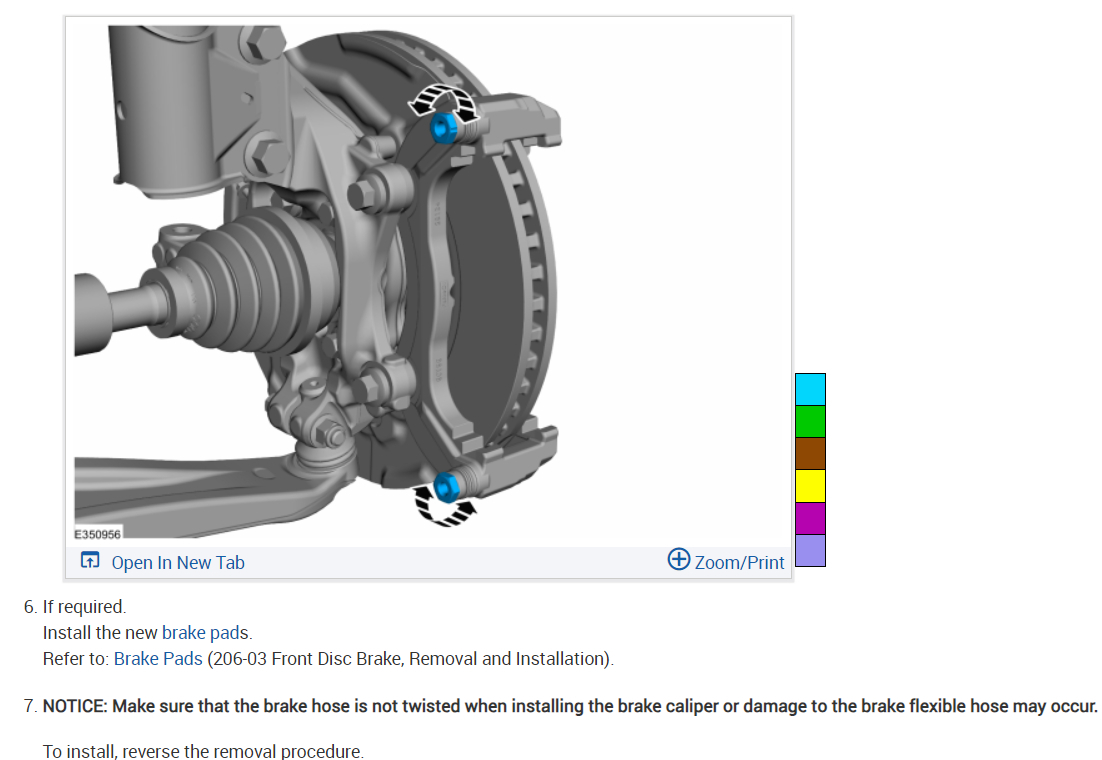
Task: Click 'To install, reverse the removal procedure' text
Action: pos(203,751)
